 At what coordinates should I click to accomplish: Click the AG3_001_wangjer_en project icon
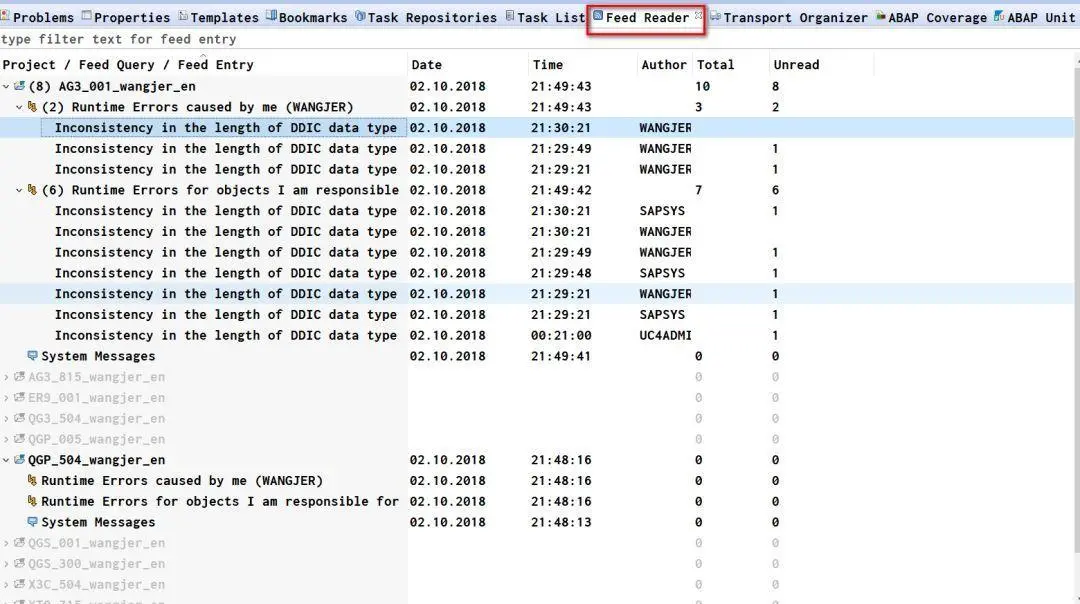pos(19,86)
